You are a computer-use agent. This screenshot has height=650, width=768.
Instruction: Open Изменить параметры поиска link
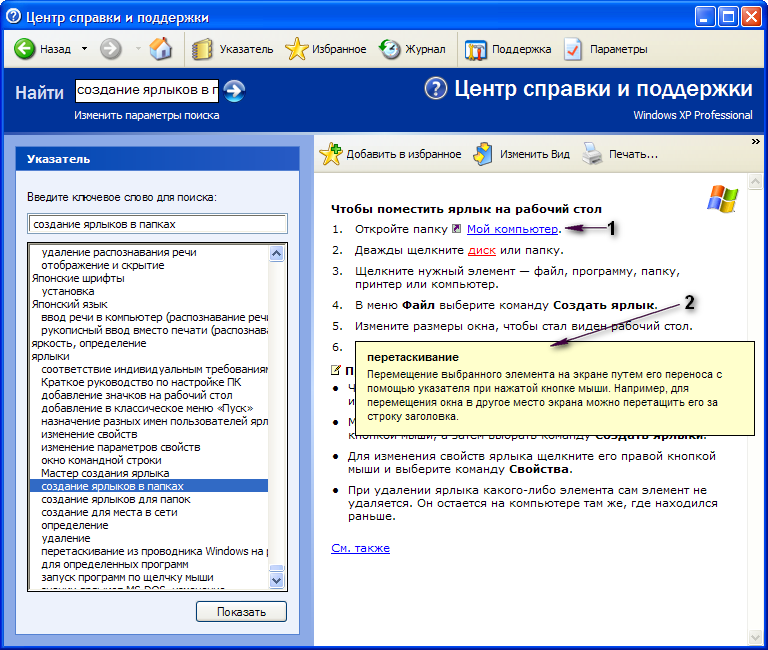(x=146, y=116)
